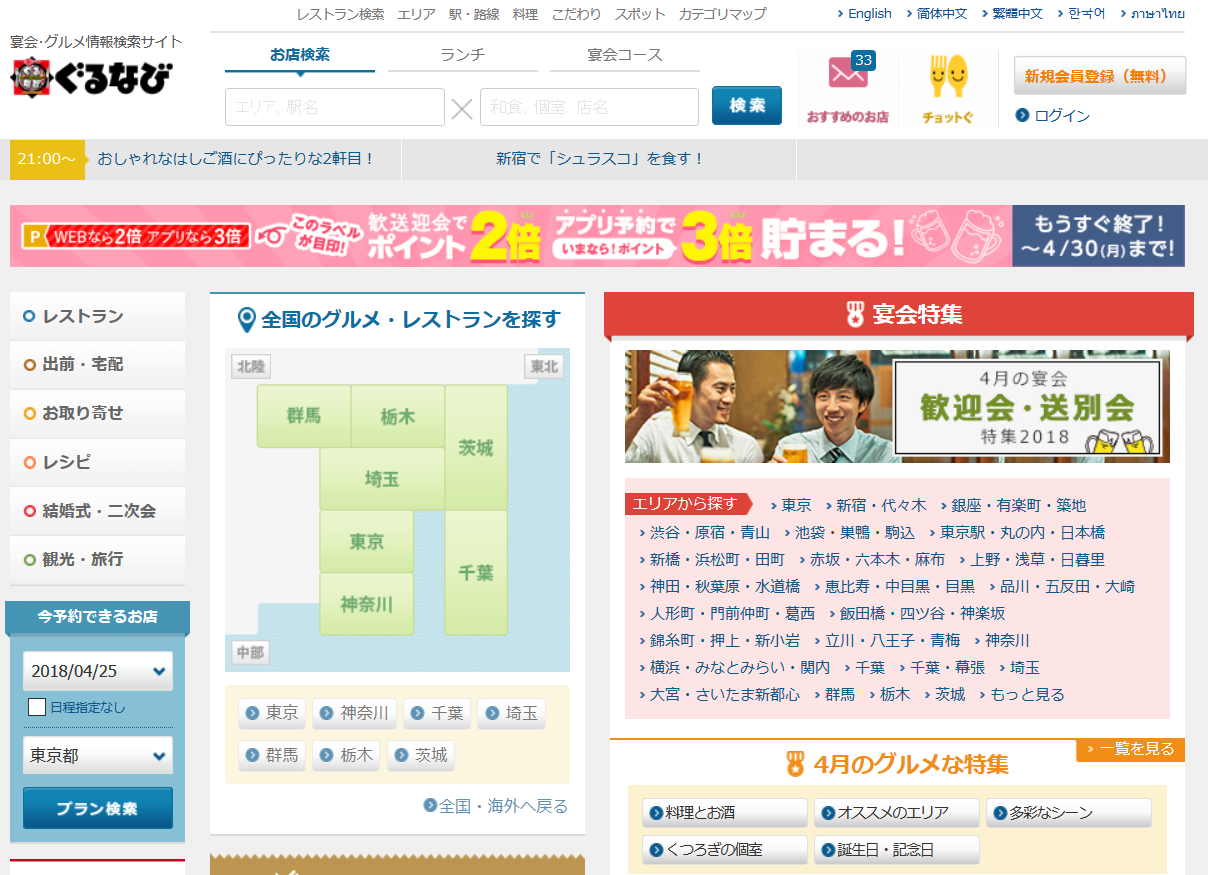Click 新規会員登録（無料） button
1208x875 pixels.
[x=1099, y=76]
